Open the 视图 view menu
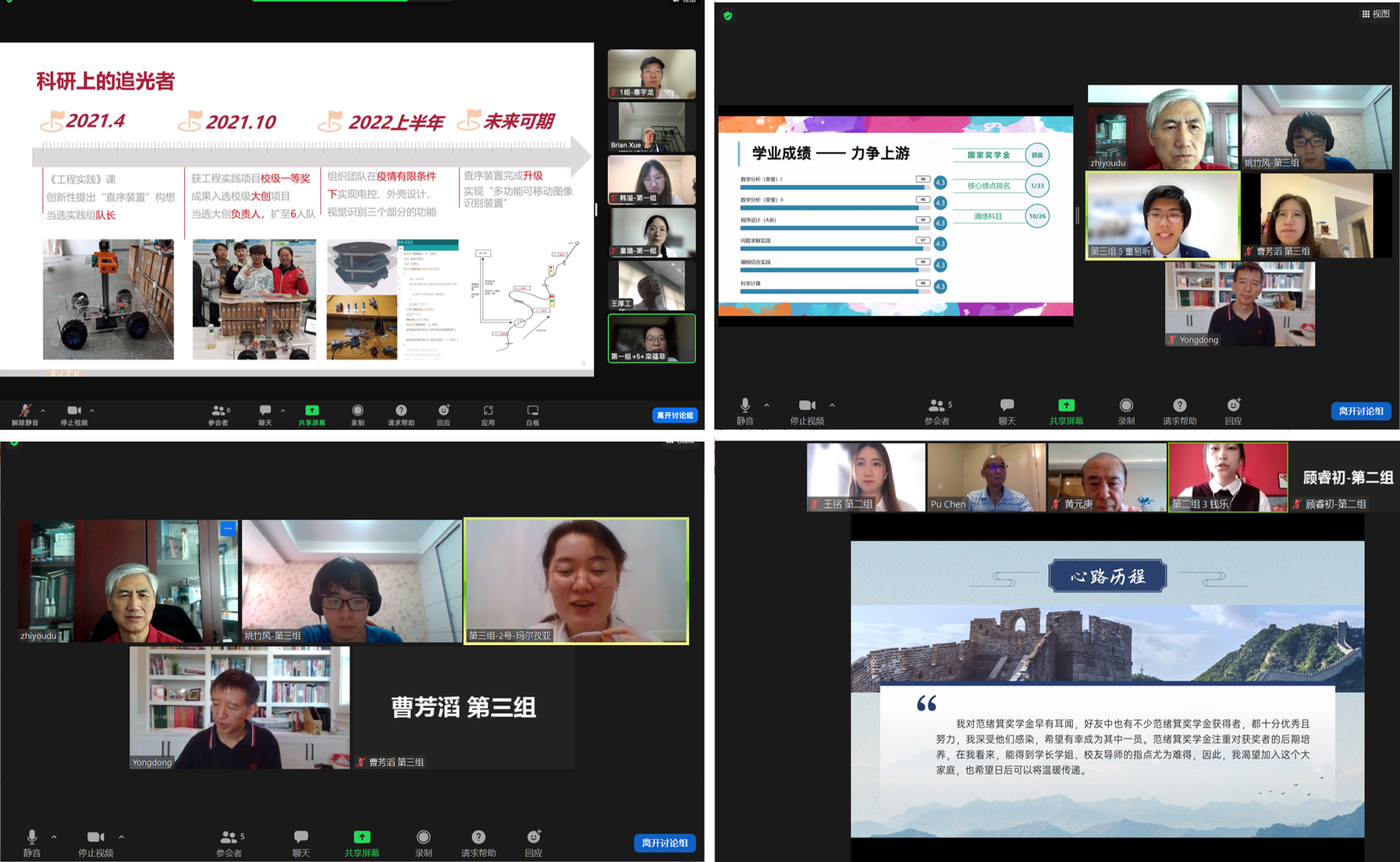 tap(1375, 14)
